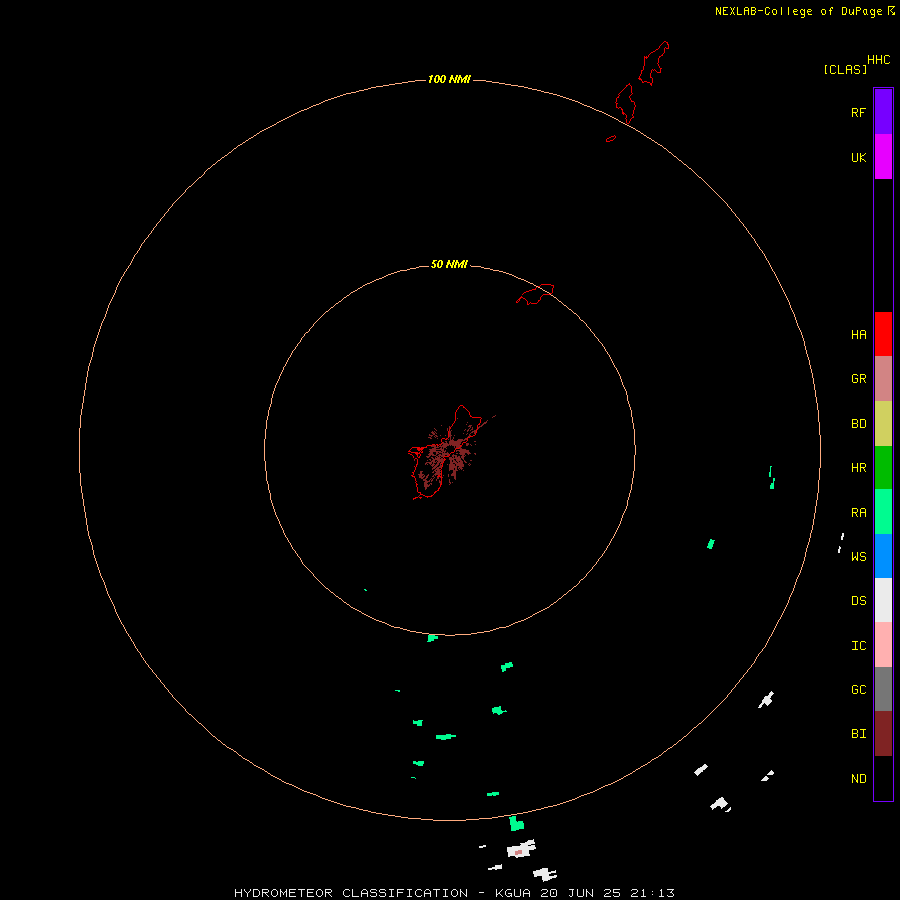Click the ND black legend swatch
Viewport: 900px width, 900px height.
point(883,778)
